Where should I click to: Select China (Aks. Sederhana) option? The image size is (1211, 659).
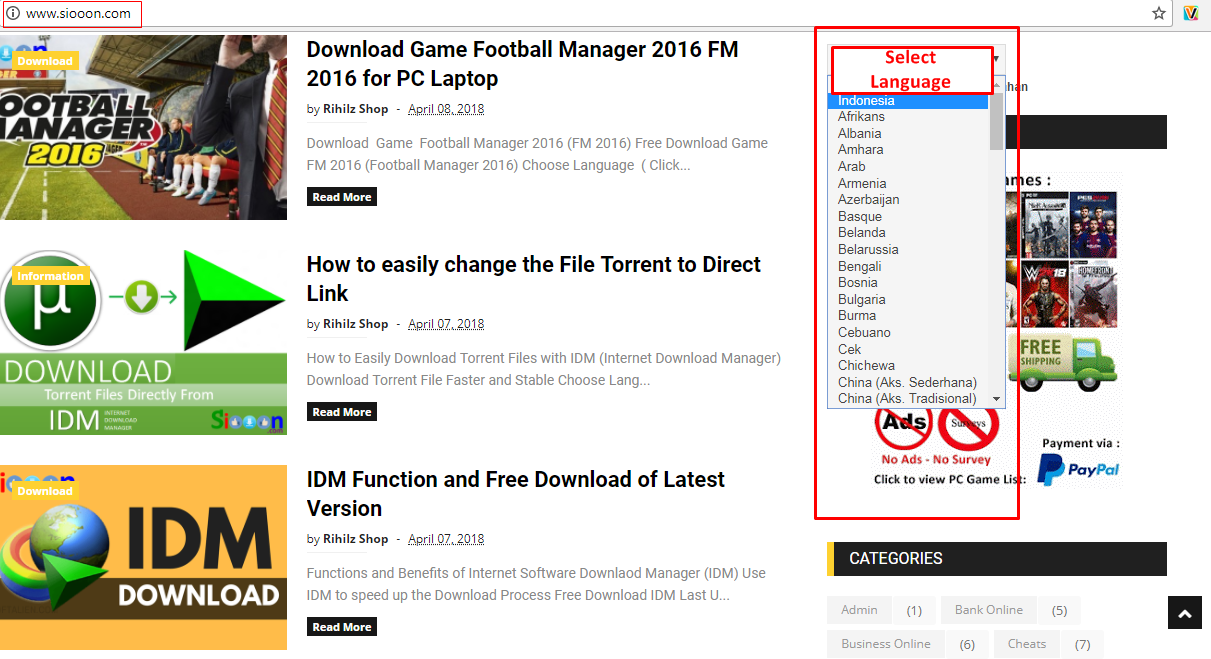[908, 382]
